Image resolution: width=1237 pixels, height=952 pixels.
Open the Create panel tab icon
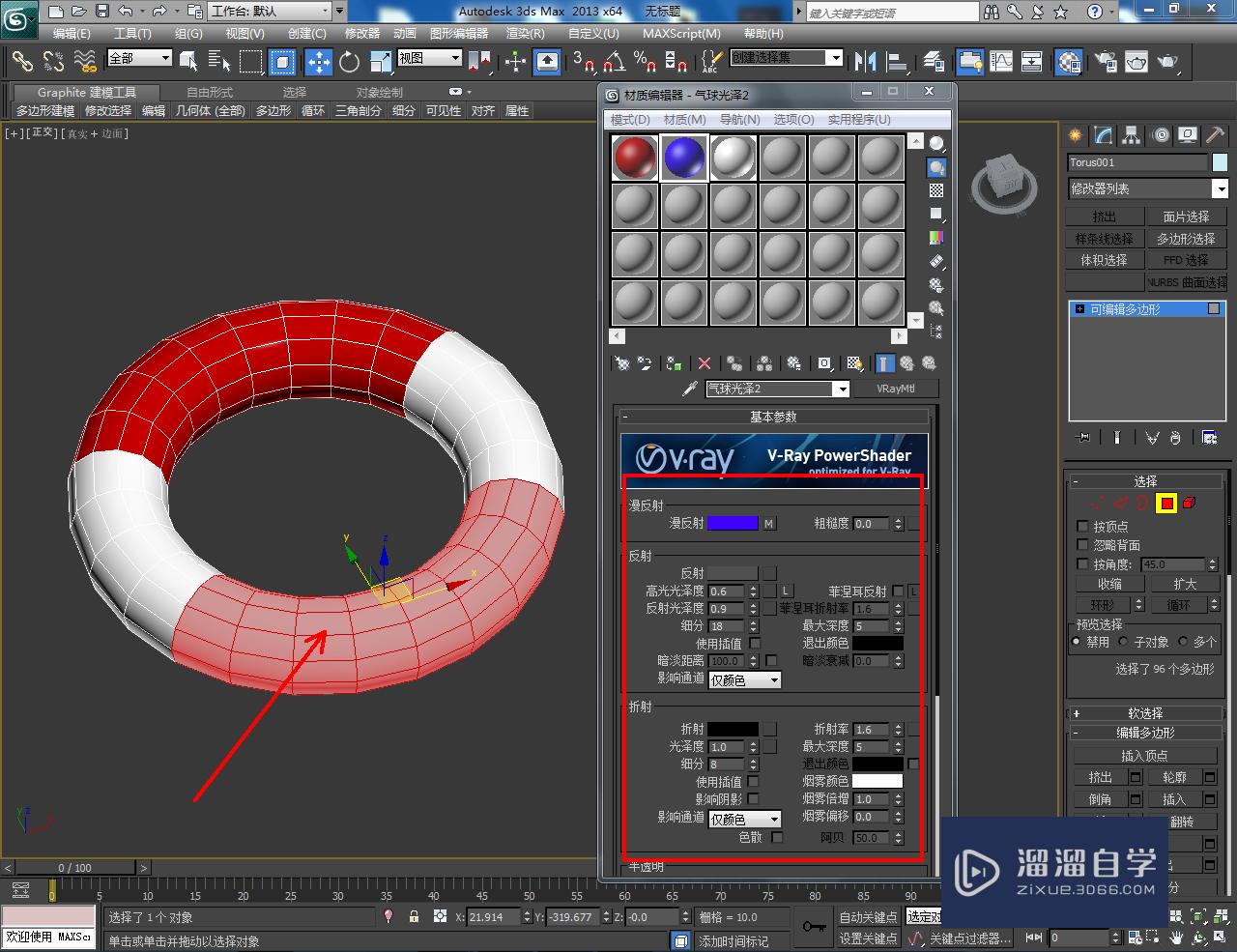[1076, 135]
